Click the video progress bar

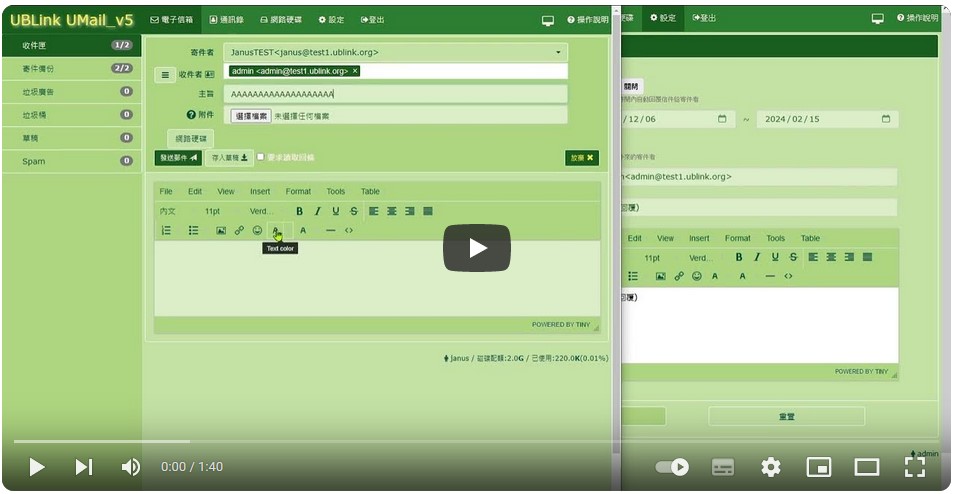pyautogui.click(x=400, y=441)
